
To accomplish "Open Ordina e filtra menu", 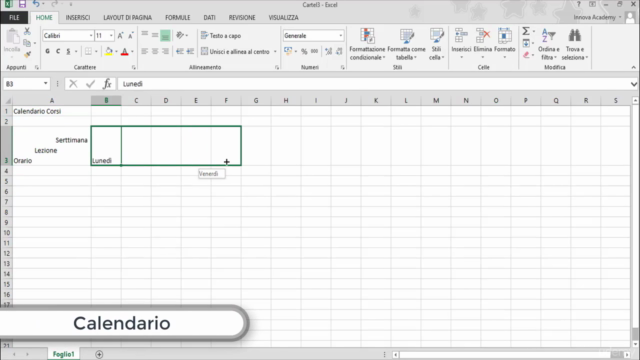I will tap(549, 44).
